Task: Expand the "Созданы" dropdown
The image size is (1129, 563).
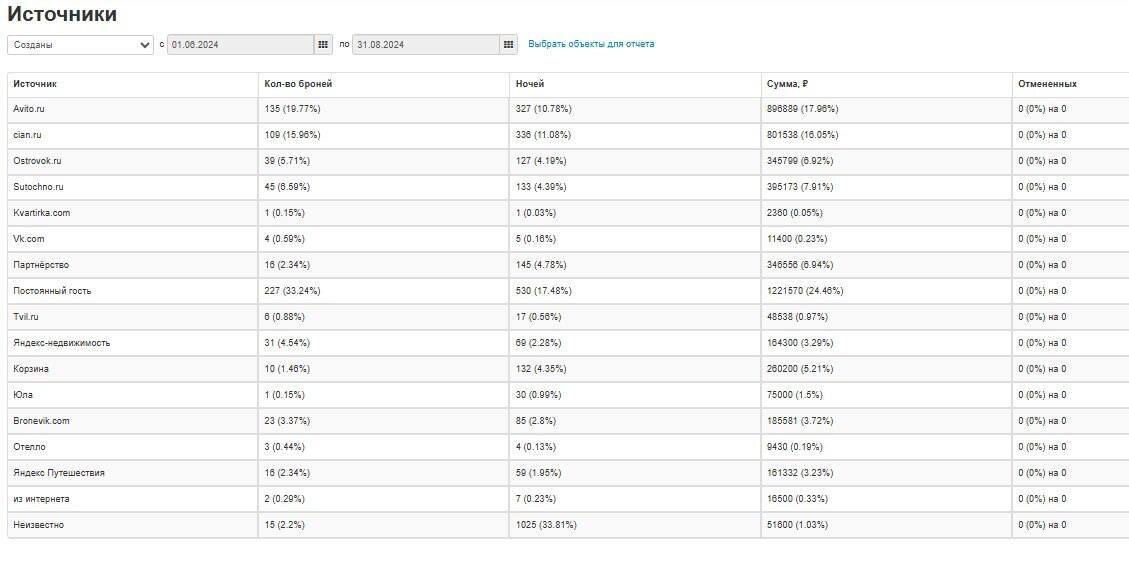Action: click(80, 44)
